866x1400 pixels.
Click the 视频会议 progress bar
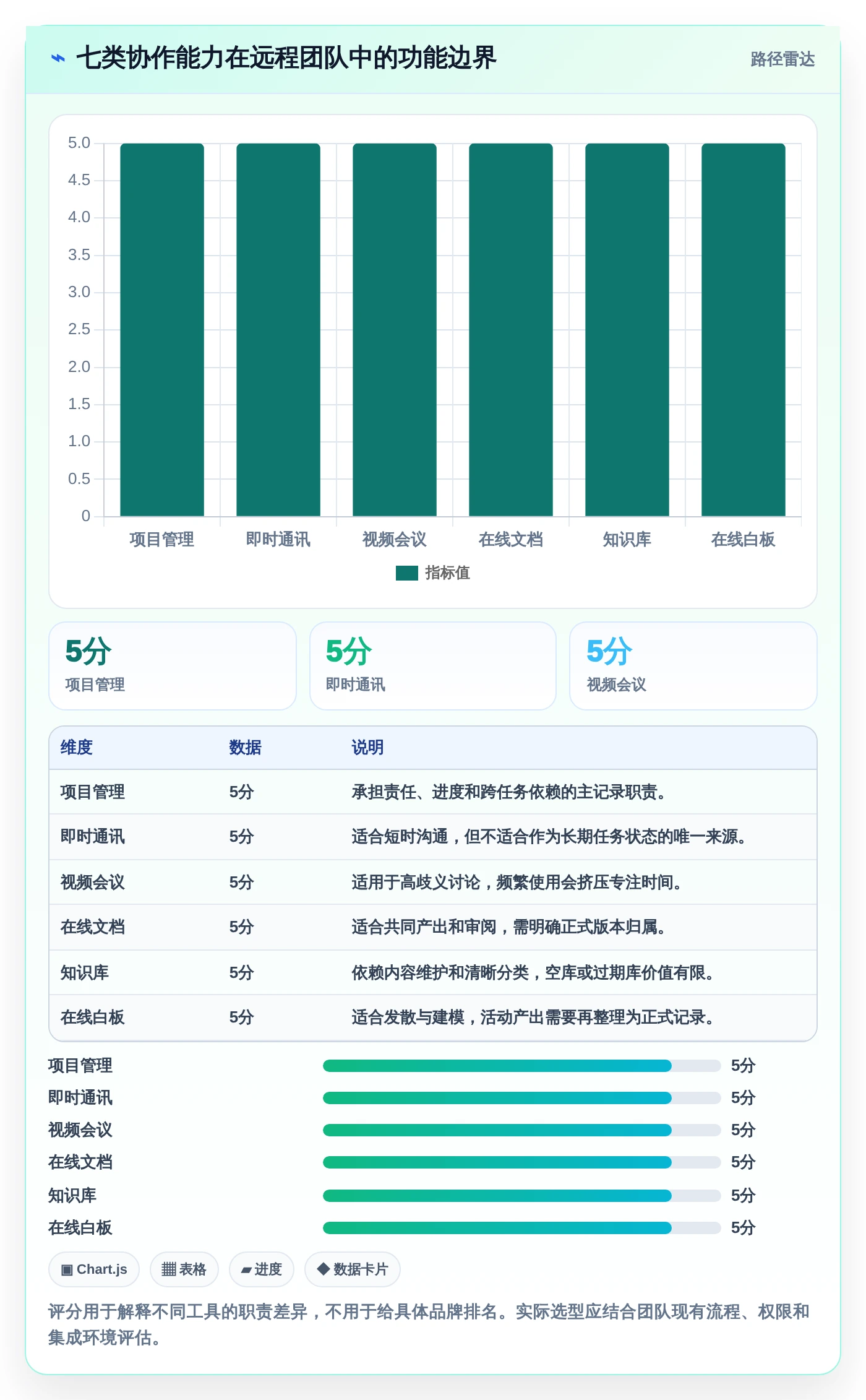[x=521, y=1130]
